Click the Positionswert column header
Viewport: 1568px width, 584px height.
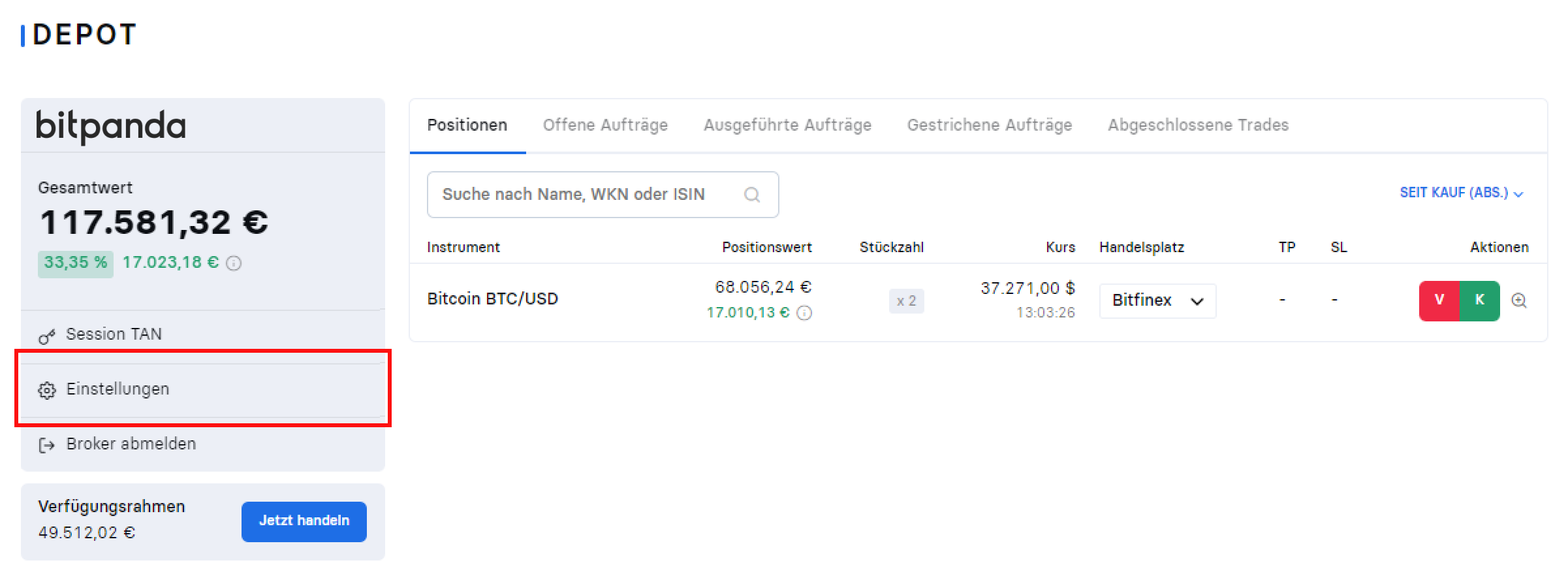pos(767,248)
